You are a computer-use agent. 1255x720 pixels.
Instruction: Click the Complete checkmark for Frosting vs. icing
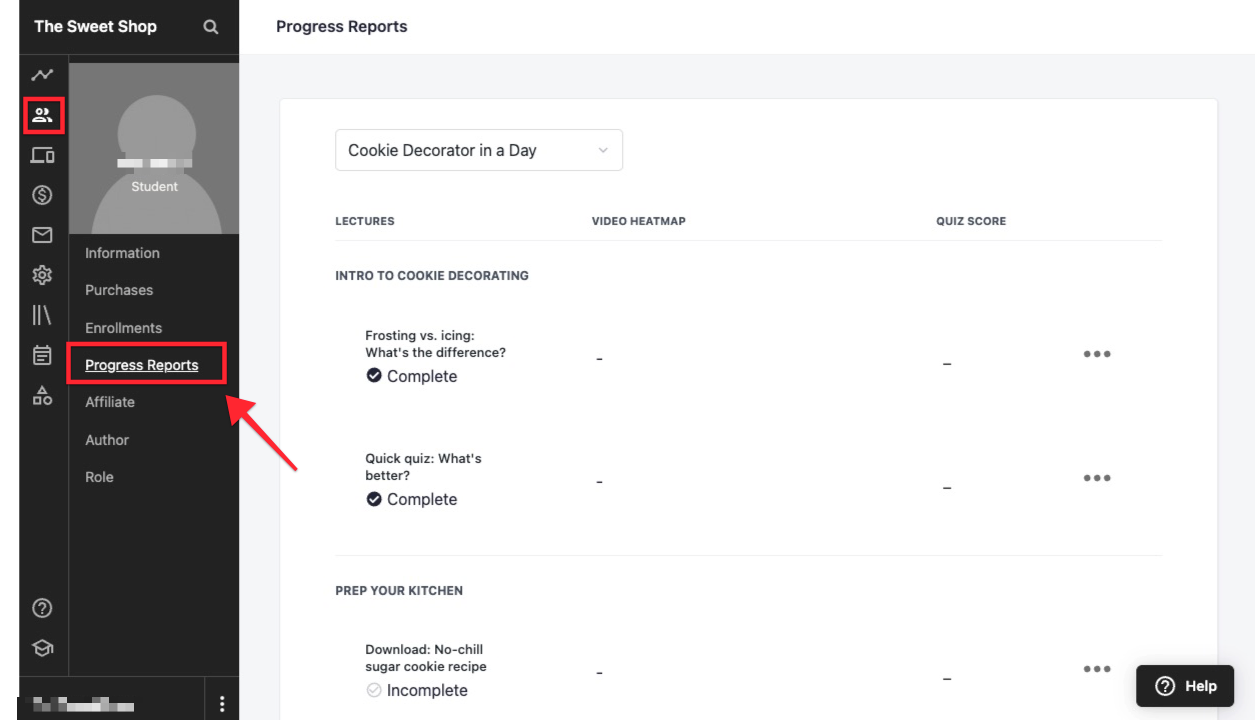374,376
